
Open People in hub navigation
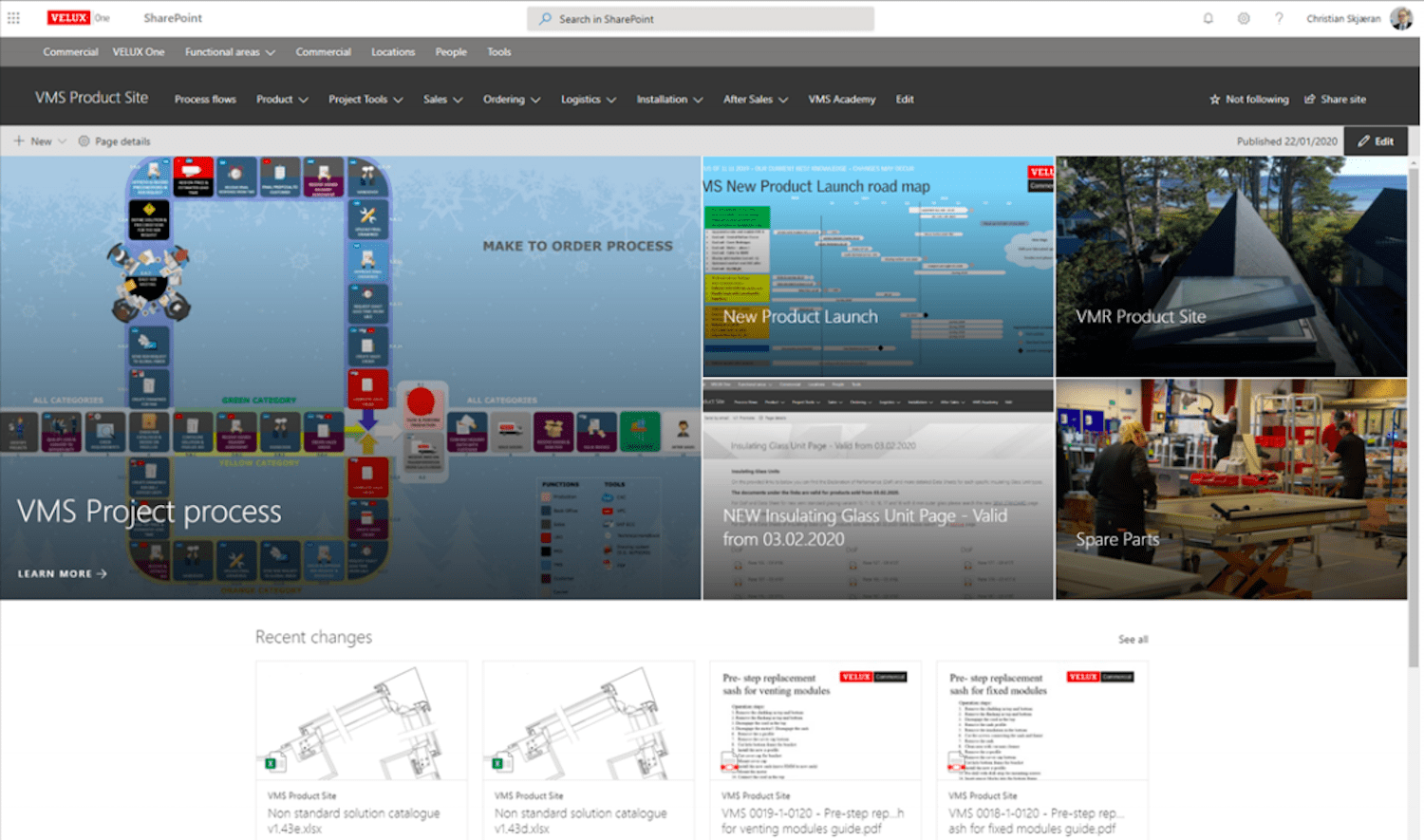[451, 52]
